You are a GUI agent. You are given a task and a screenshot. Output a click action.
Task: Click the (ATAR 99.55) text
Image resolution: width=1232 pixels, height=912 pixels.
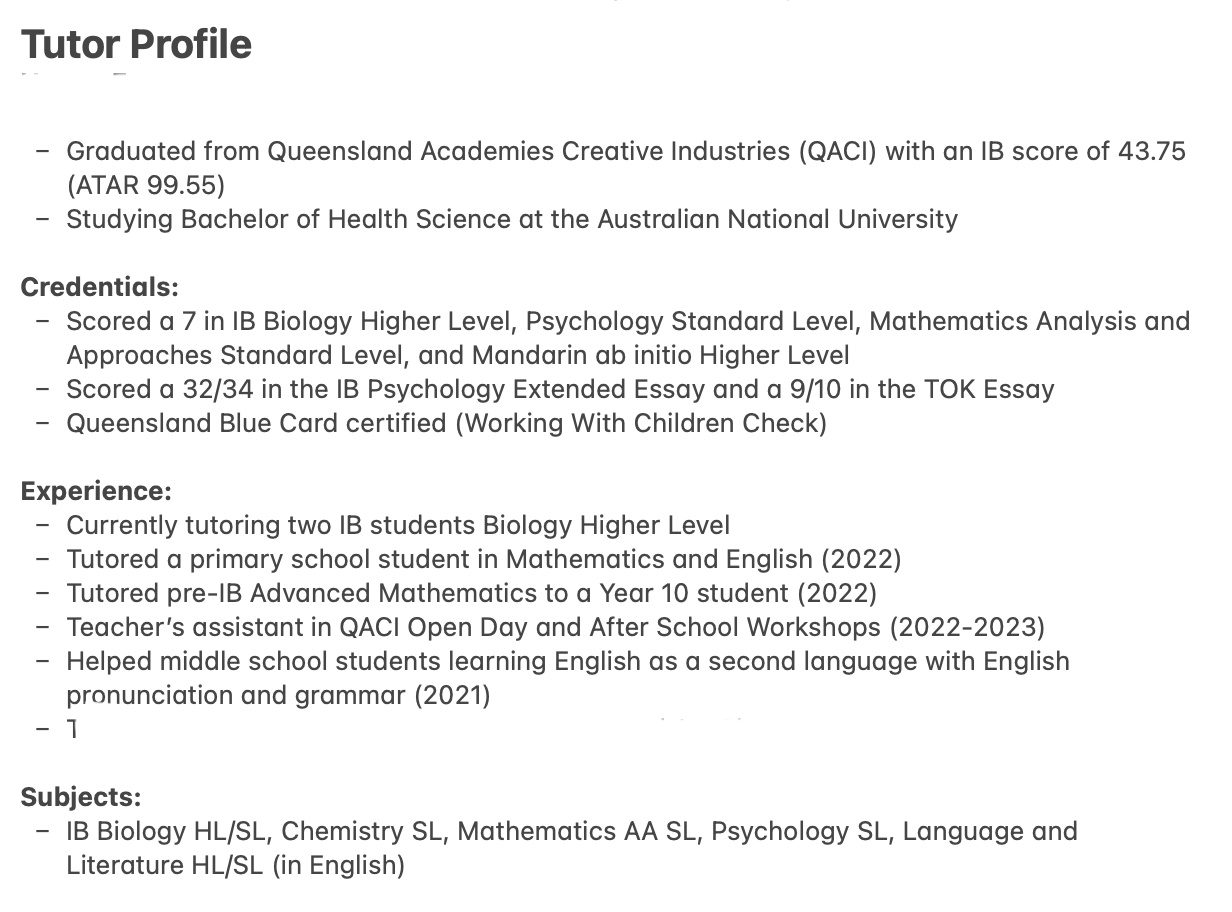(x=146, y=185)
